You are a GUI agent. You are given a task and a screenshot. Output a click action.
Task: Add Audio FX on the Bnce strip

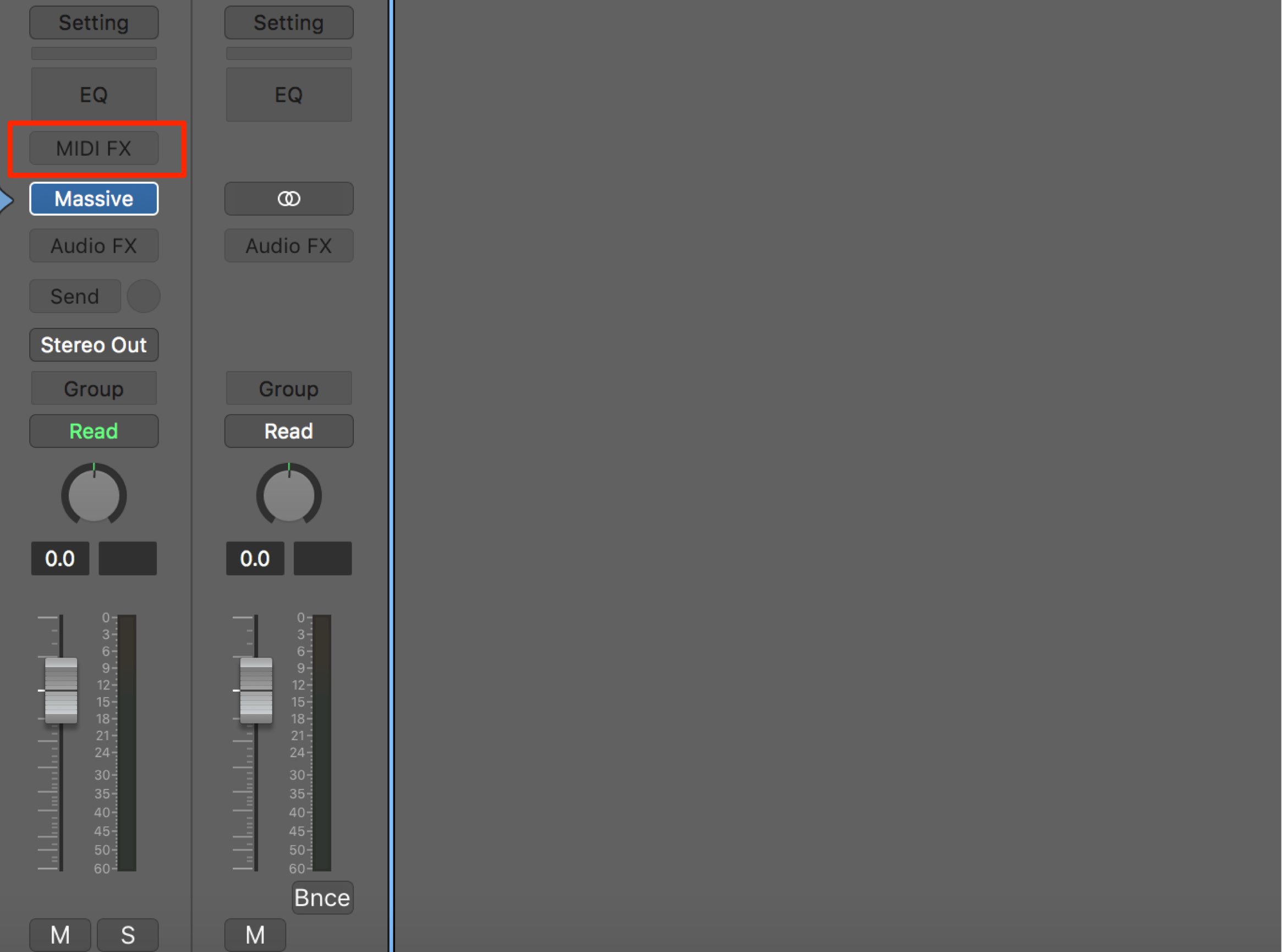coord(289,246)
